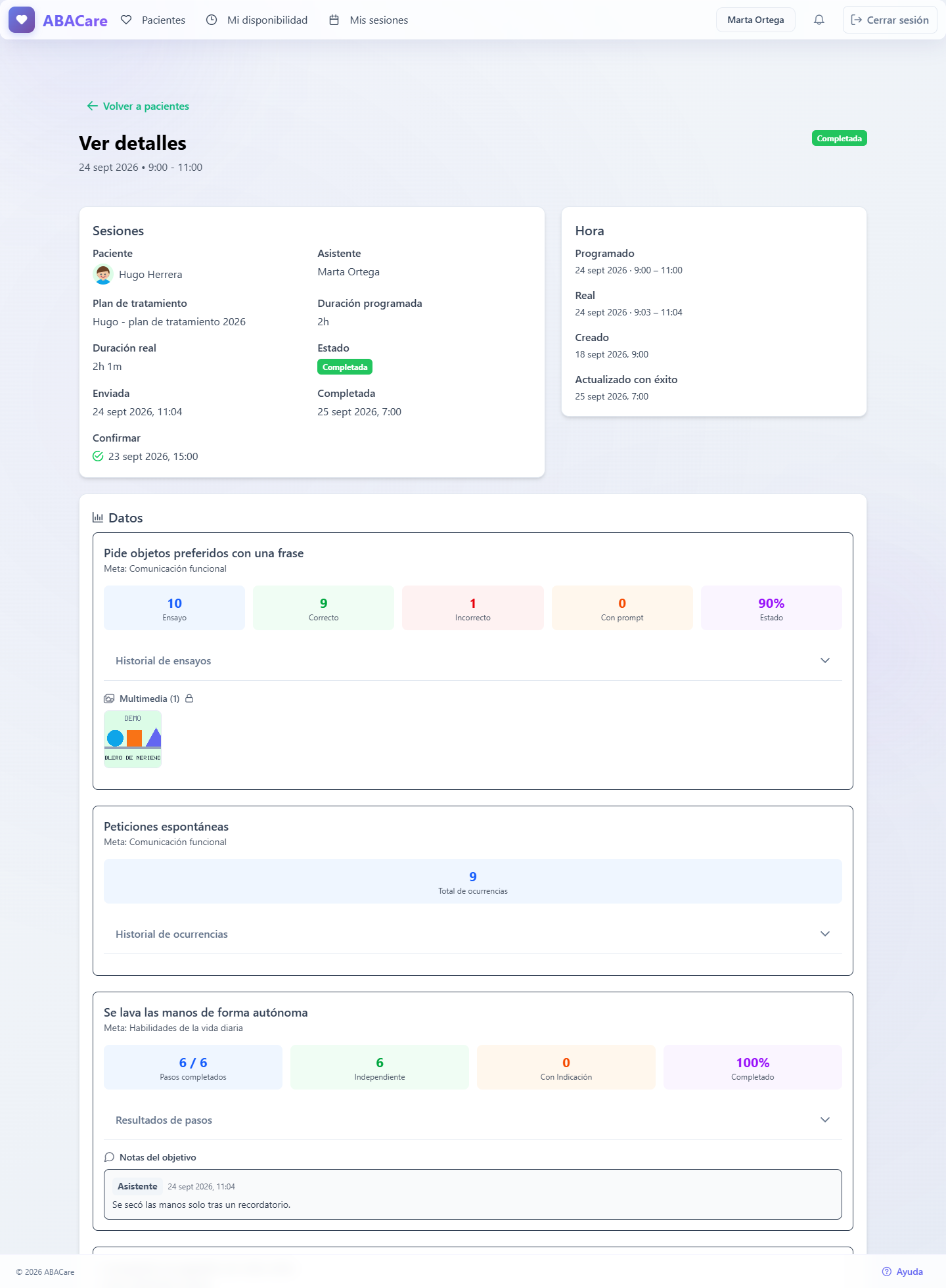The height and width of the screenshot is (1288, 946).
Task: Click Pide objetos preferidos con una frase title
Action: [x=204, y=553]
